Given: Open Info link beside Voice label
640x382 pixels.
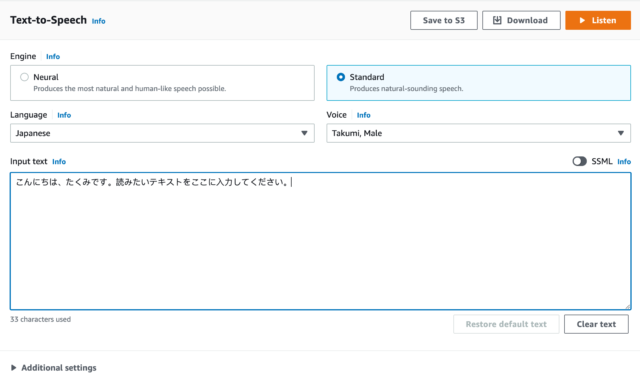Looking at the screenshot, I should (x=364, y=115).
